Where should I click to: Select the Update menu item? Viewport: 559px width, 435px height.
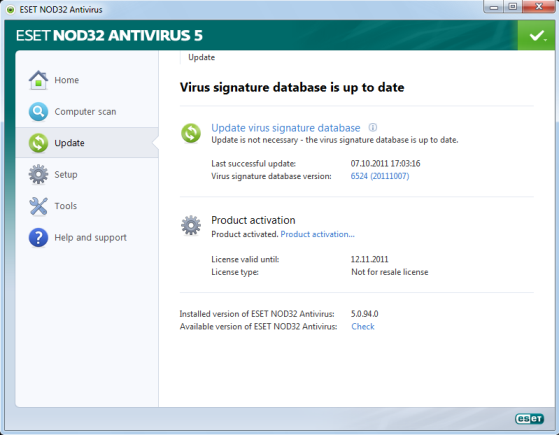87,143
